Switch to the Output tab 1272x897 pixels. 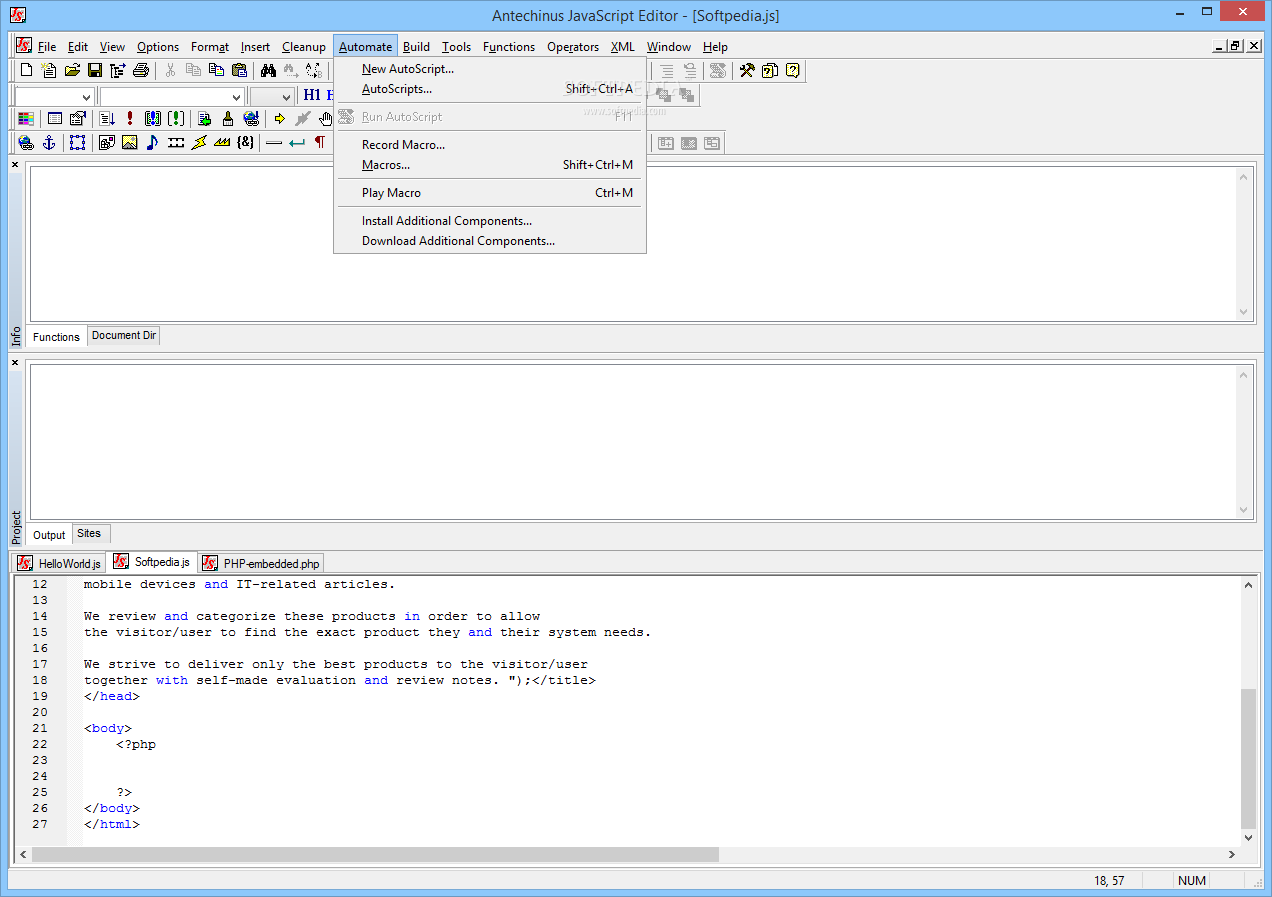pyautogui.click(x=49, y=535)
